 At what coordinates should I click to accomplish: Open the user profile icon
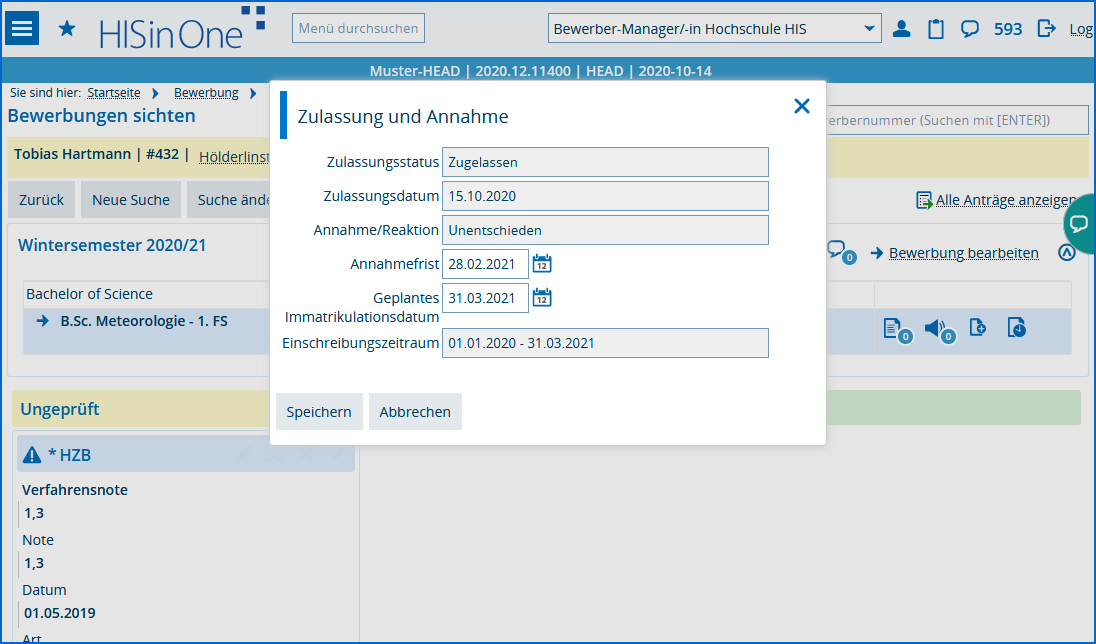coord(902,29)
